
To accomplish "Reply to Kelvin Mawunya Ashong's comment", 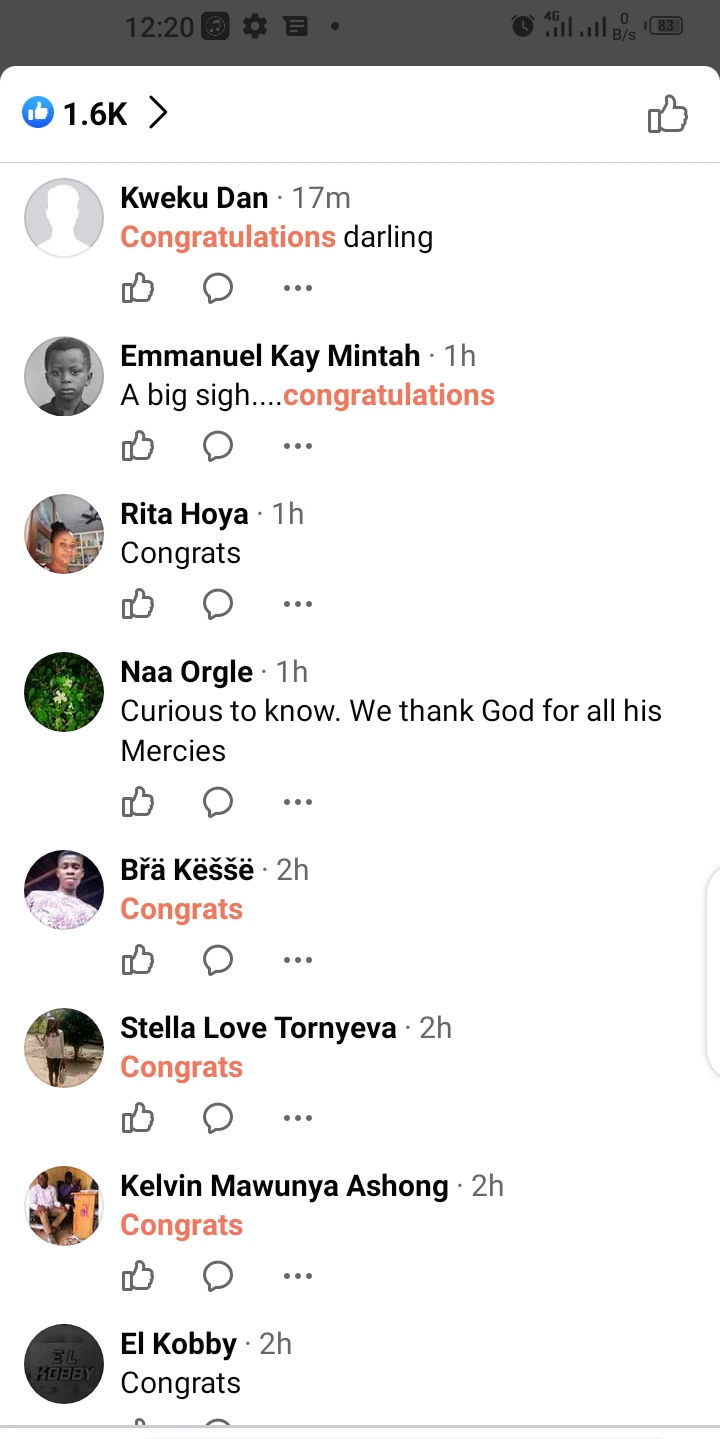I will tap(217, 1277).
